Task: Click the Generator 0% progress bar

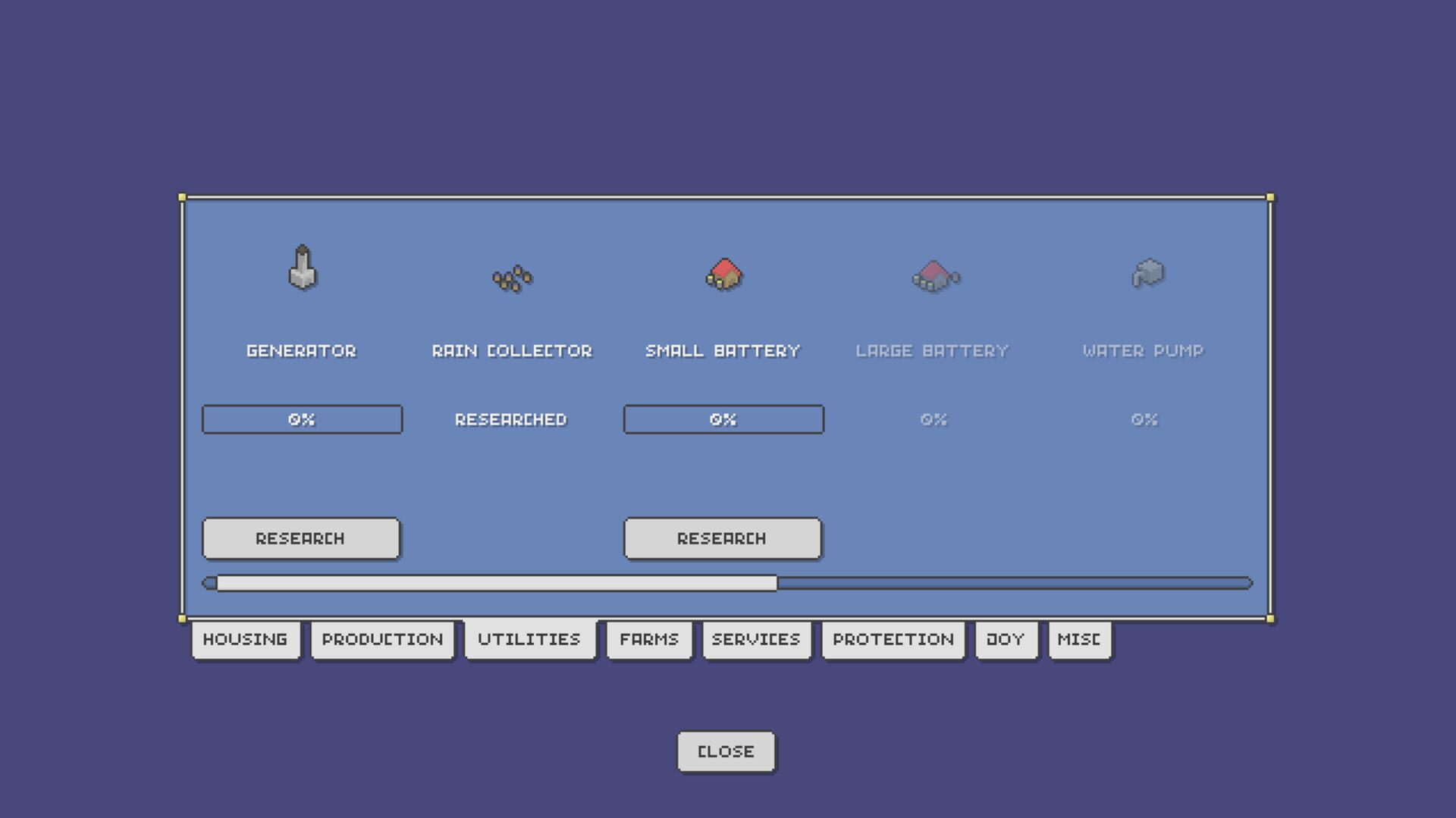Action: pyautogui.click(x=302, y=419)
